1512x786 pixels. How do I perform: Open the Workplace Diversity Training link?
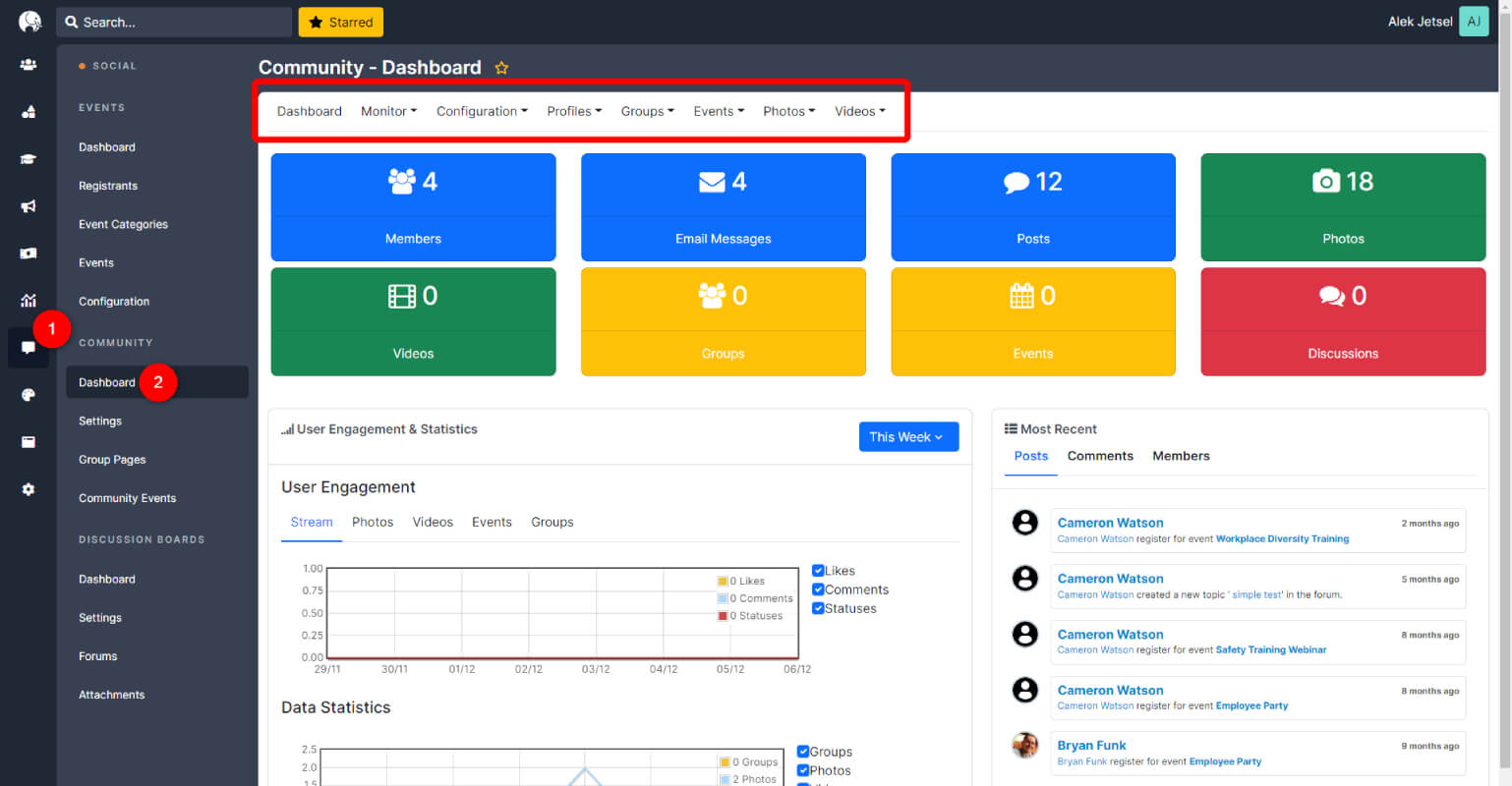tap(1282, 538)
